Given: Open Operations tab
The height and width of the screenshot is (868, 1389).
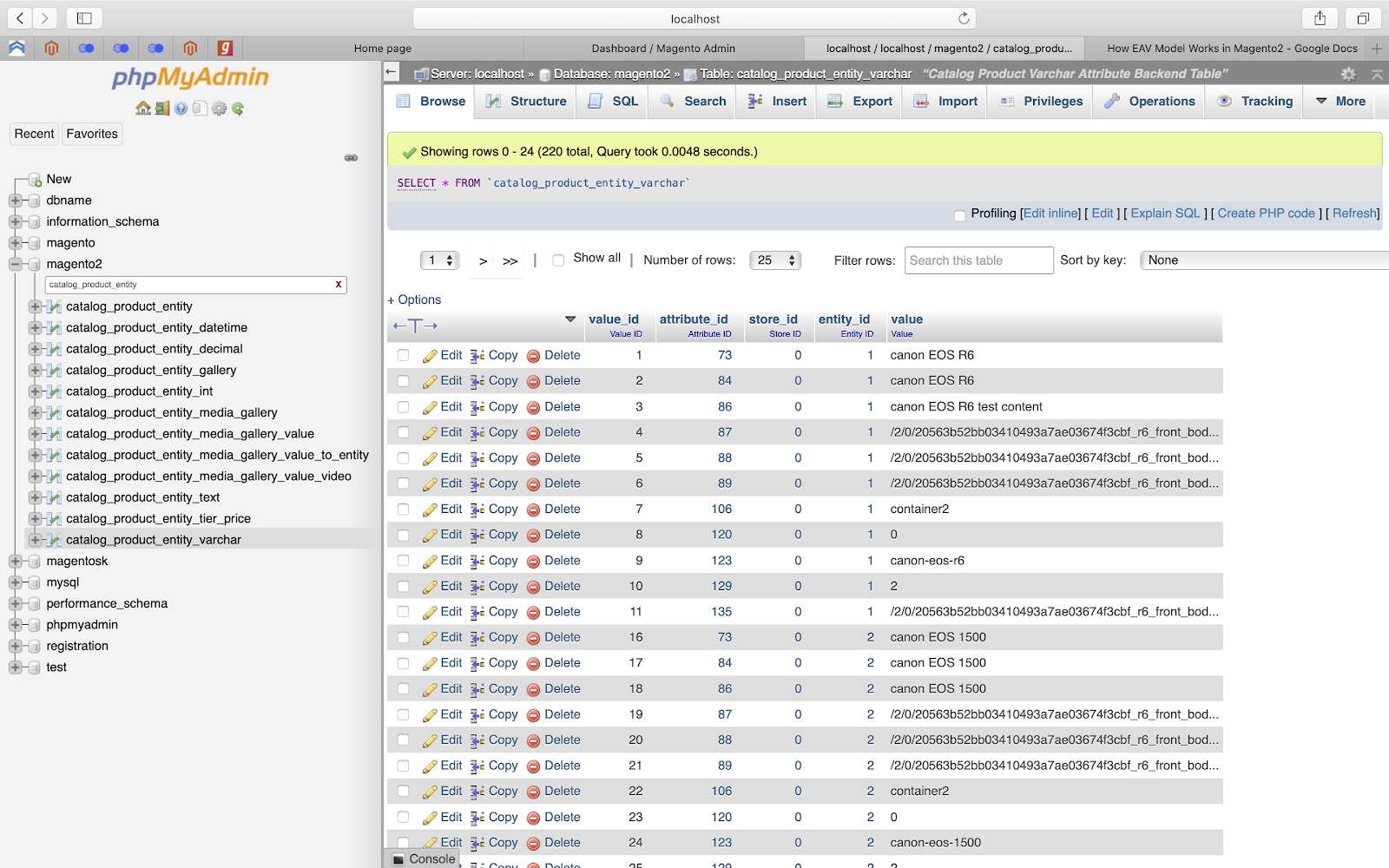Looking at the screenshot, I should pyautogui.click(x=1149, y=102).
